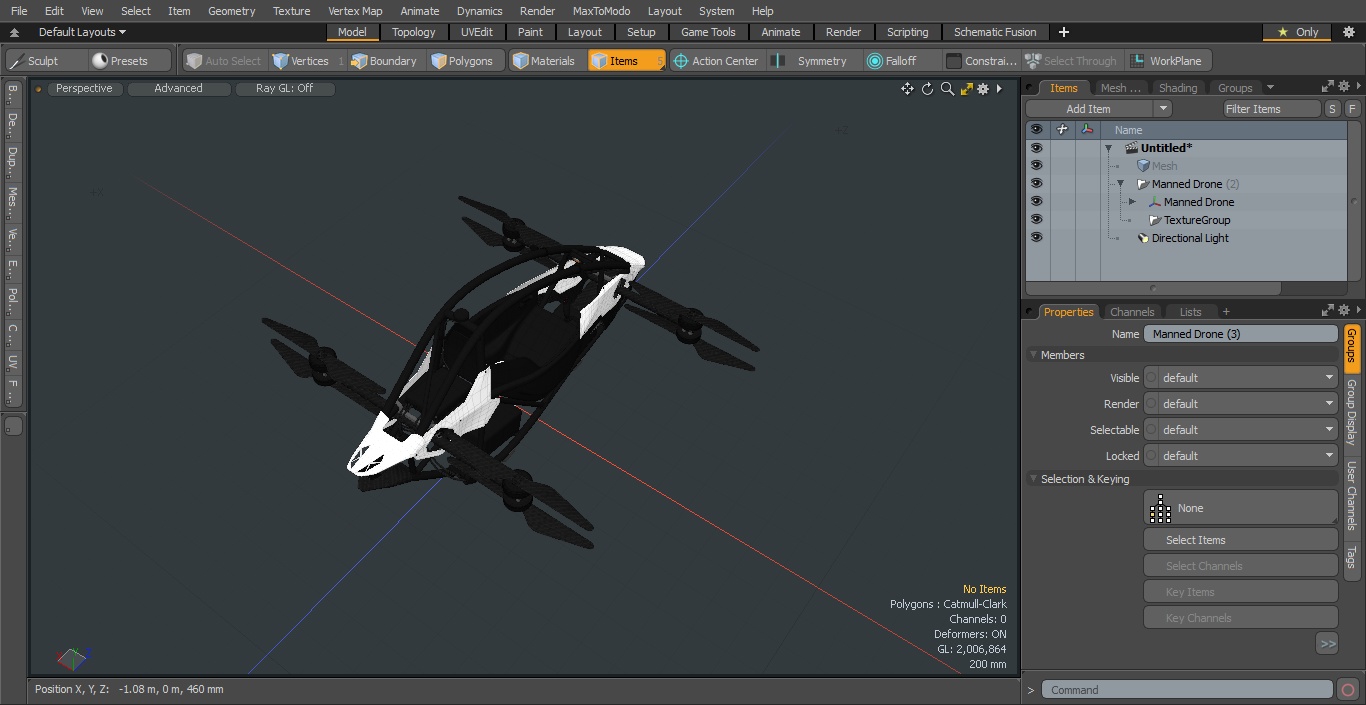Click the Select Items button

click(1240, 540)
